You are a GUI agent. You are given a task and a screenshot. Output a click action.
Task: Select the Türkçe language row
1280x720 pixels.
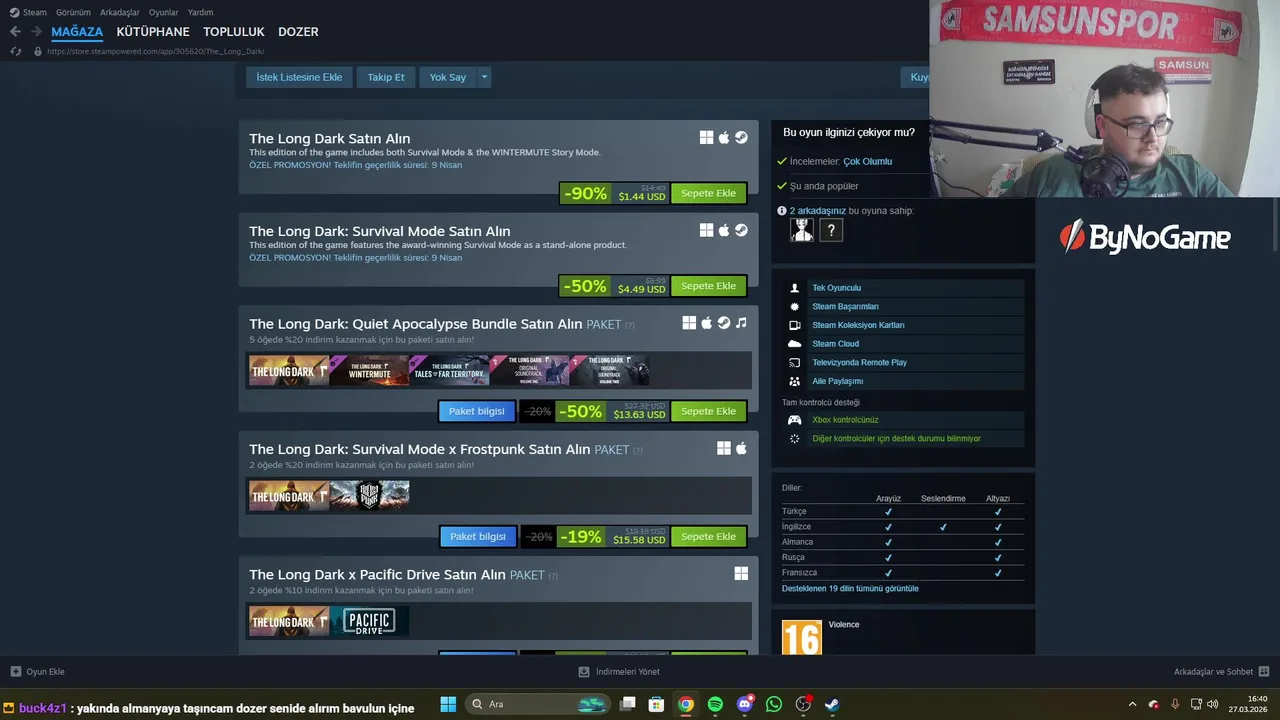point(903,511)
